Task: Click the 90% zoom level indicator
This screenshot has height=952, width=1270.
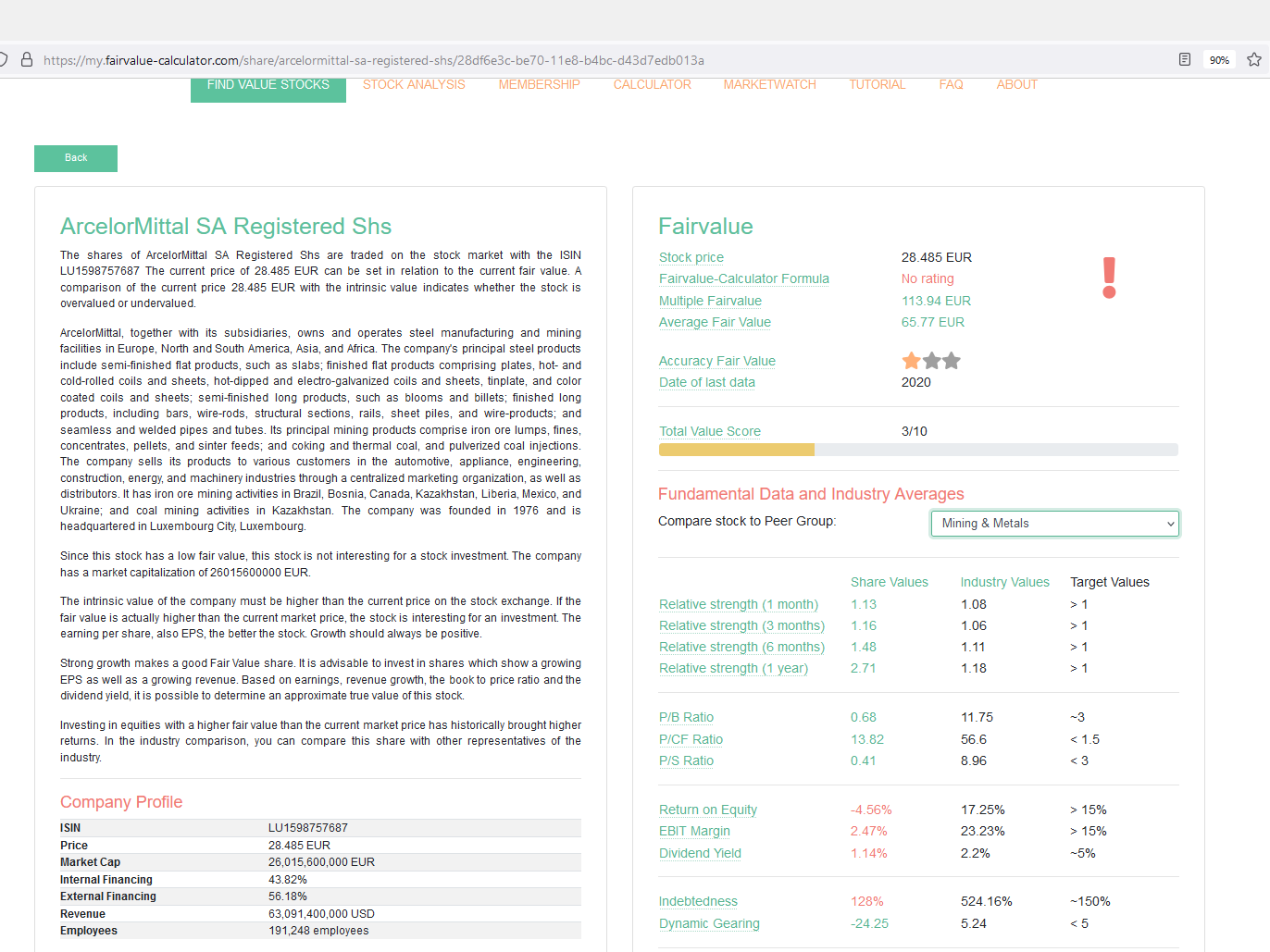Action: point(1219,60)
